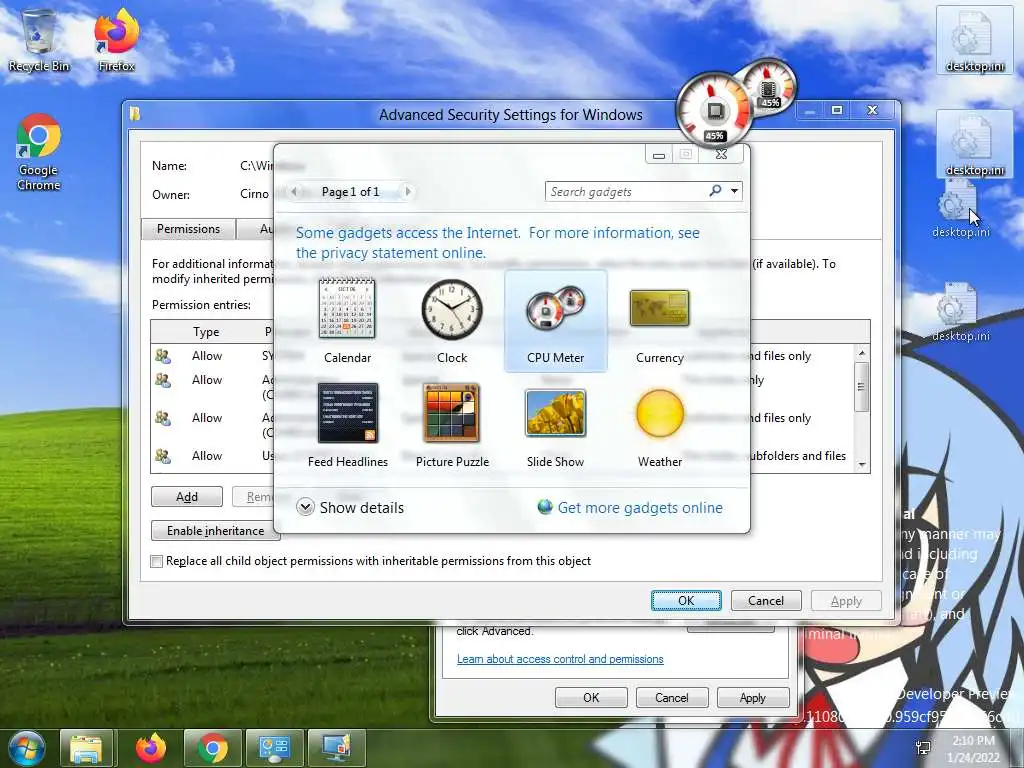Click Apply in Advanced Security Settings
Image resolution: width=1024 pixels, height=768 pixels.
click(846, 600)
